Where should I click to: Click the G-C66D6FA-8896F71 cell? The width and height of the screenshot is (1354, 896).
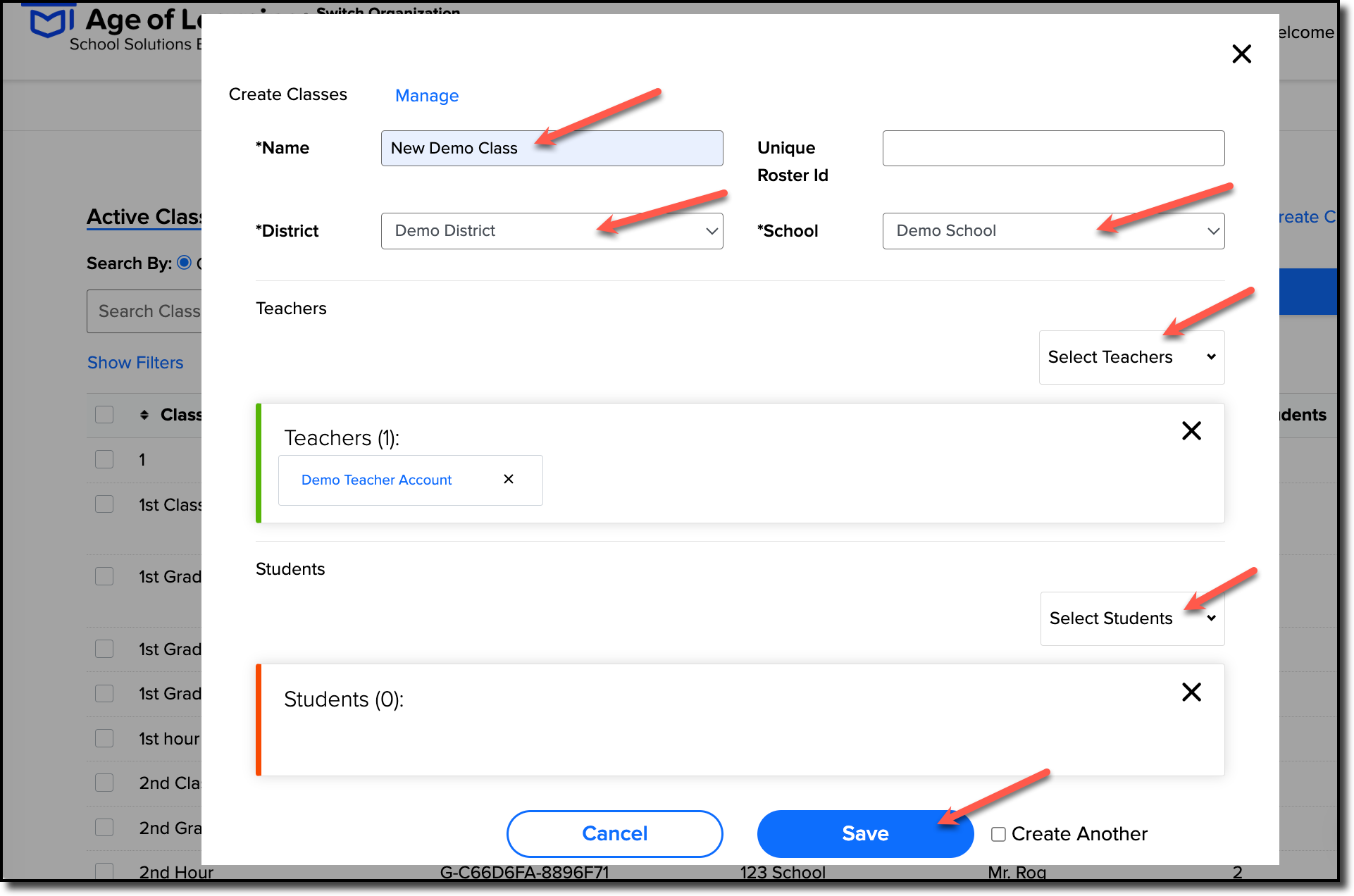524,873
